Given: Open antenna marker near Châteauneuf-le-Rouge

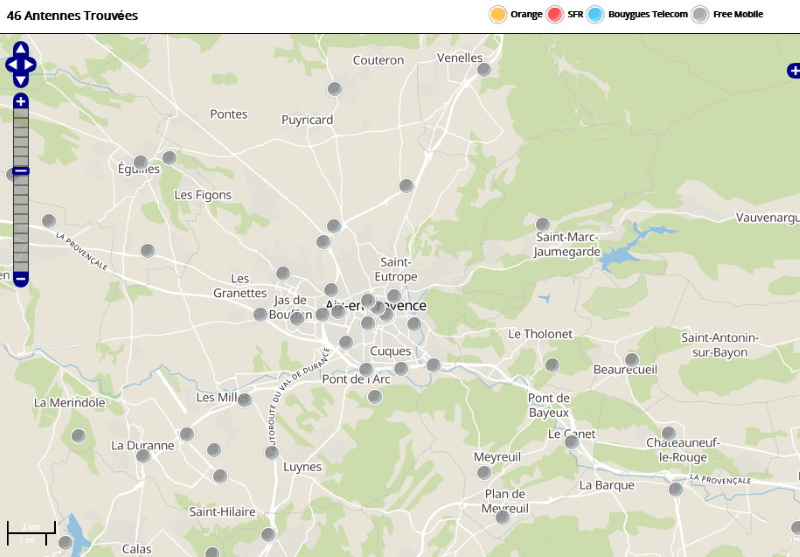Looking at the screenshot, I should 669,433.
